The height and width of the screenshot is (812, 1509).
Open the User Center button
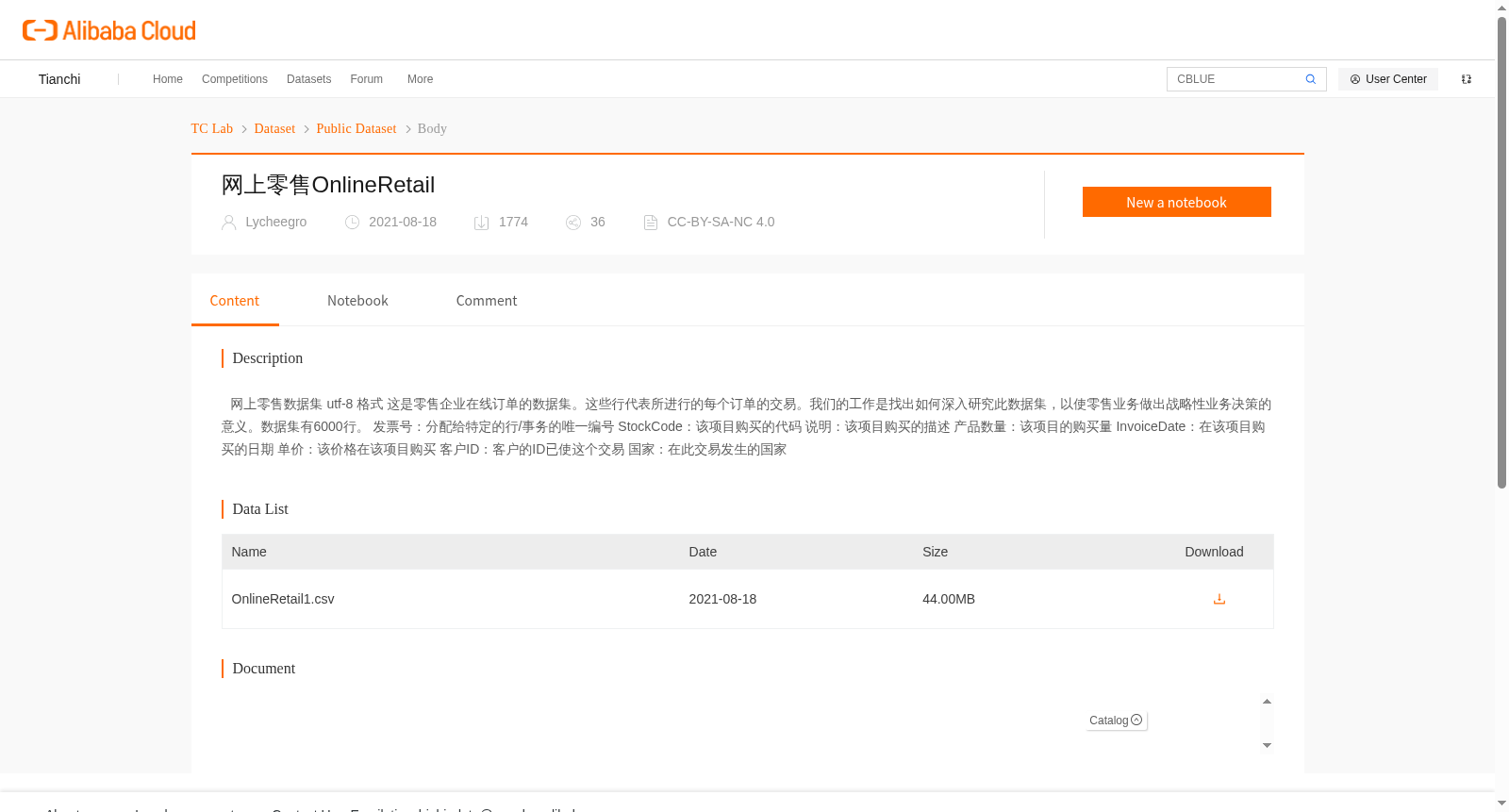(1388, 79)
